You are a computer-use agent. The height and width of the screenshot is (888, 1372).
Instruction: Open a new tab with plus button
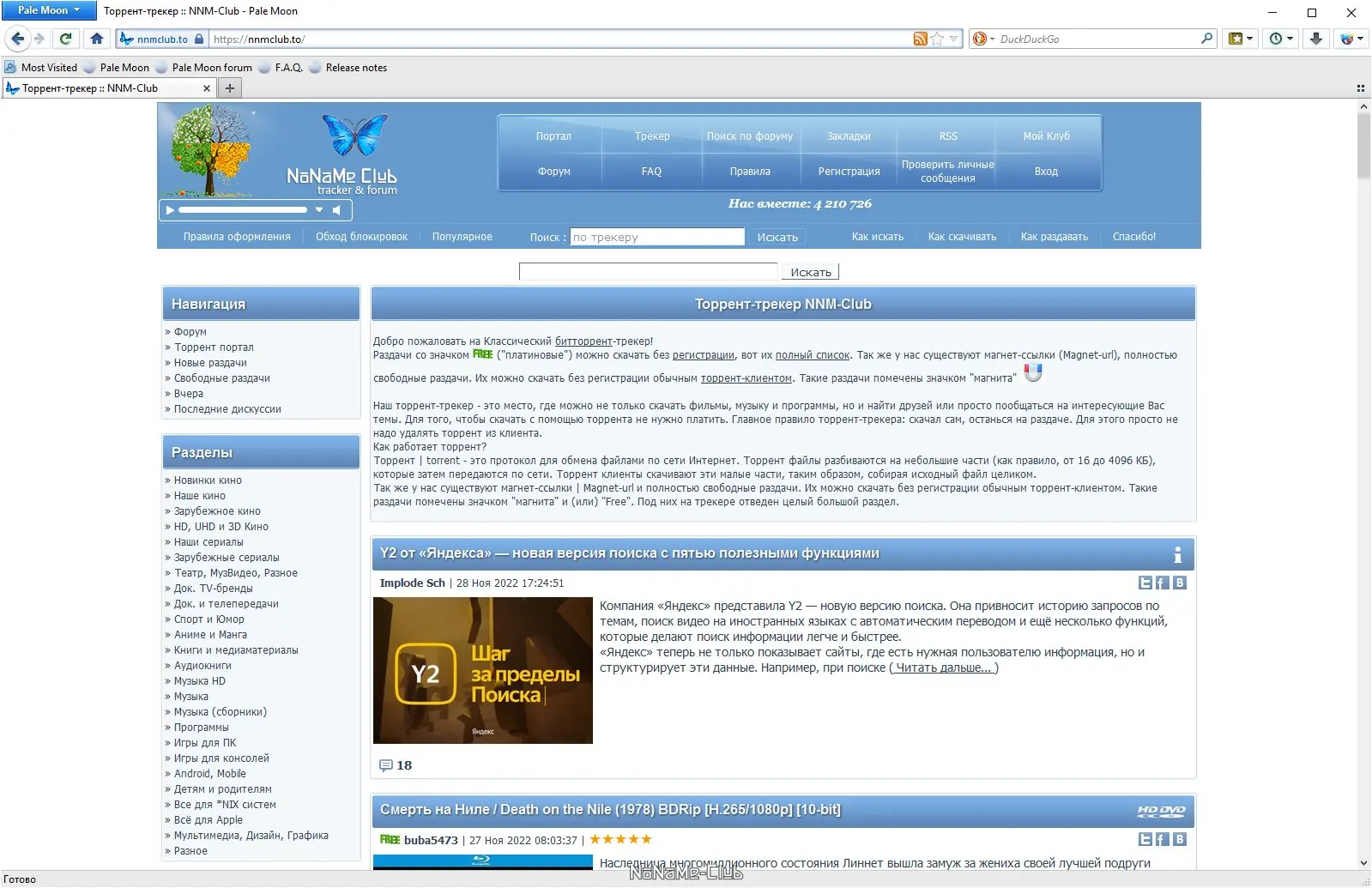click(x=229, y=88)
